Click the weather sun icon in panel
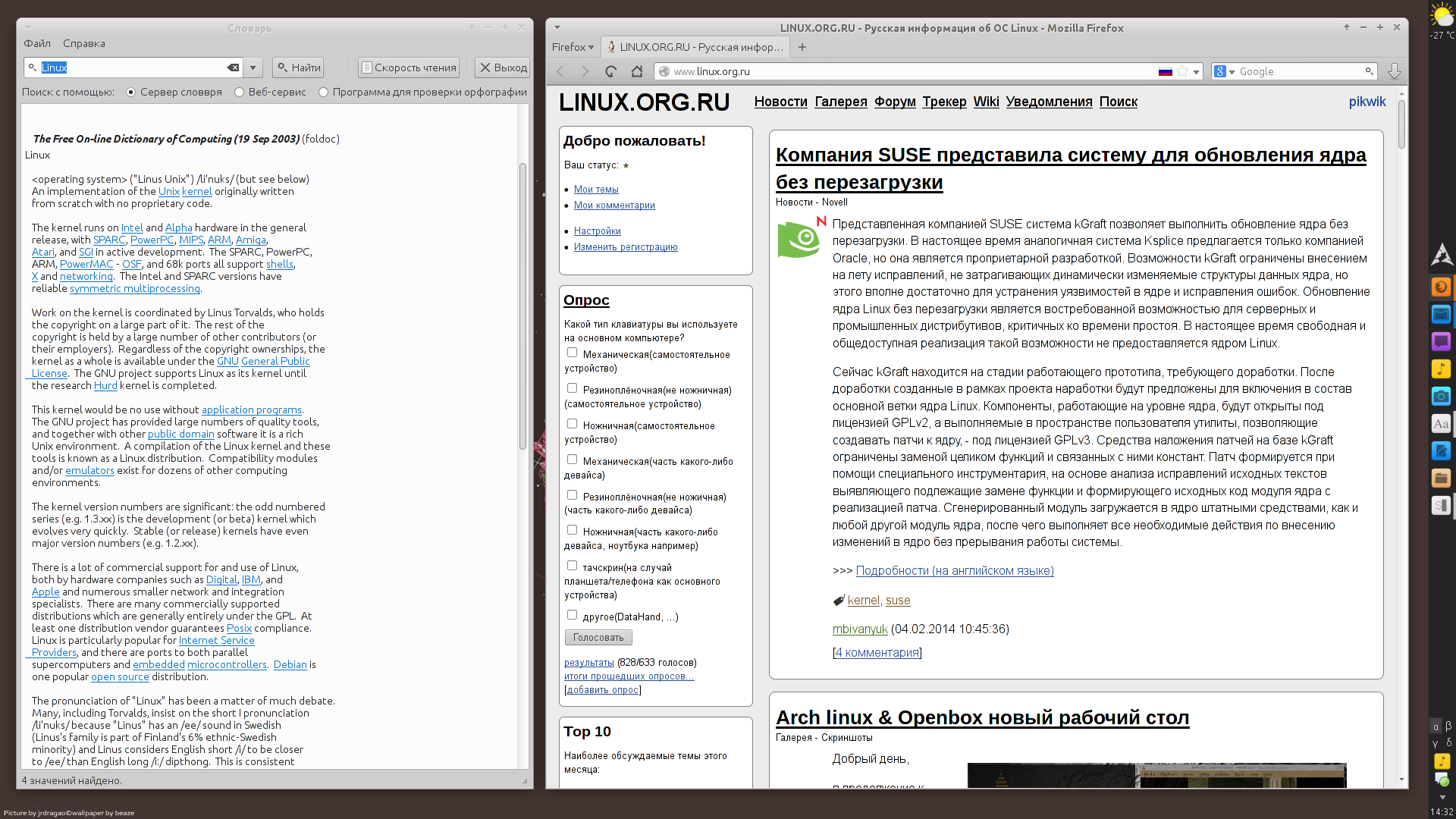Viewport: 1456px width, 819px height. (x=1442, y=15)
